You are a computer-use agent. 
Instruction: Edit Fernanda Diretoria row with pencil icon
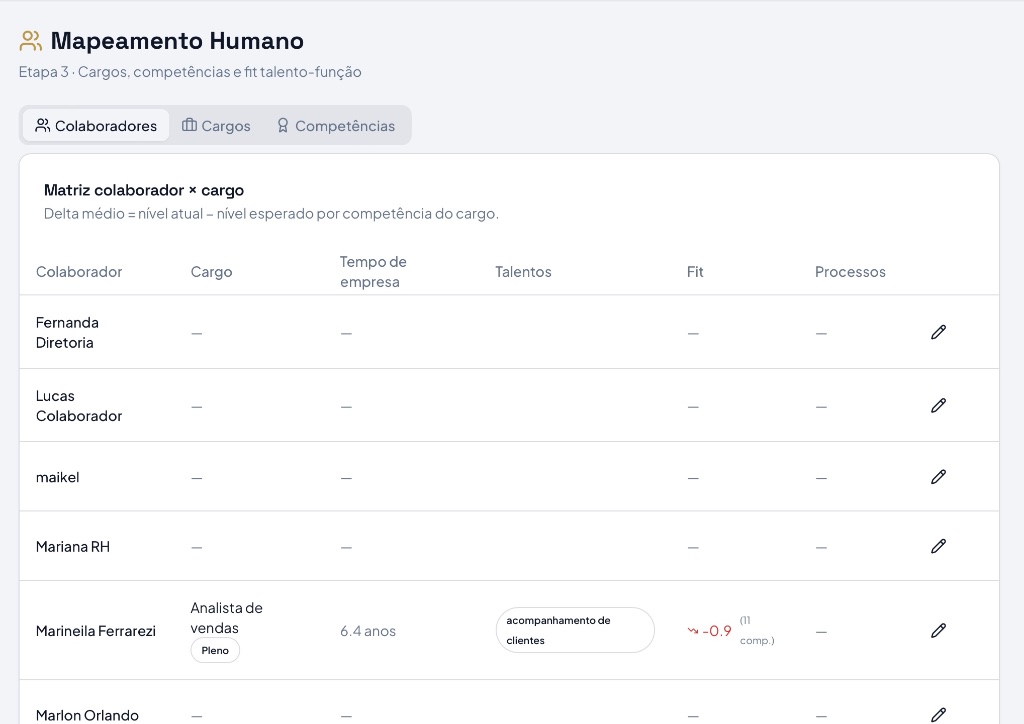[938, 332]
